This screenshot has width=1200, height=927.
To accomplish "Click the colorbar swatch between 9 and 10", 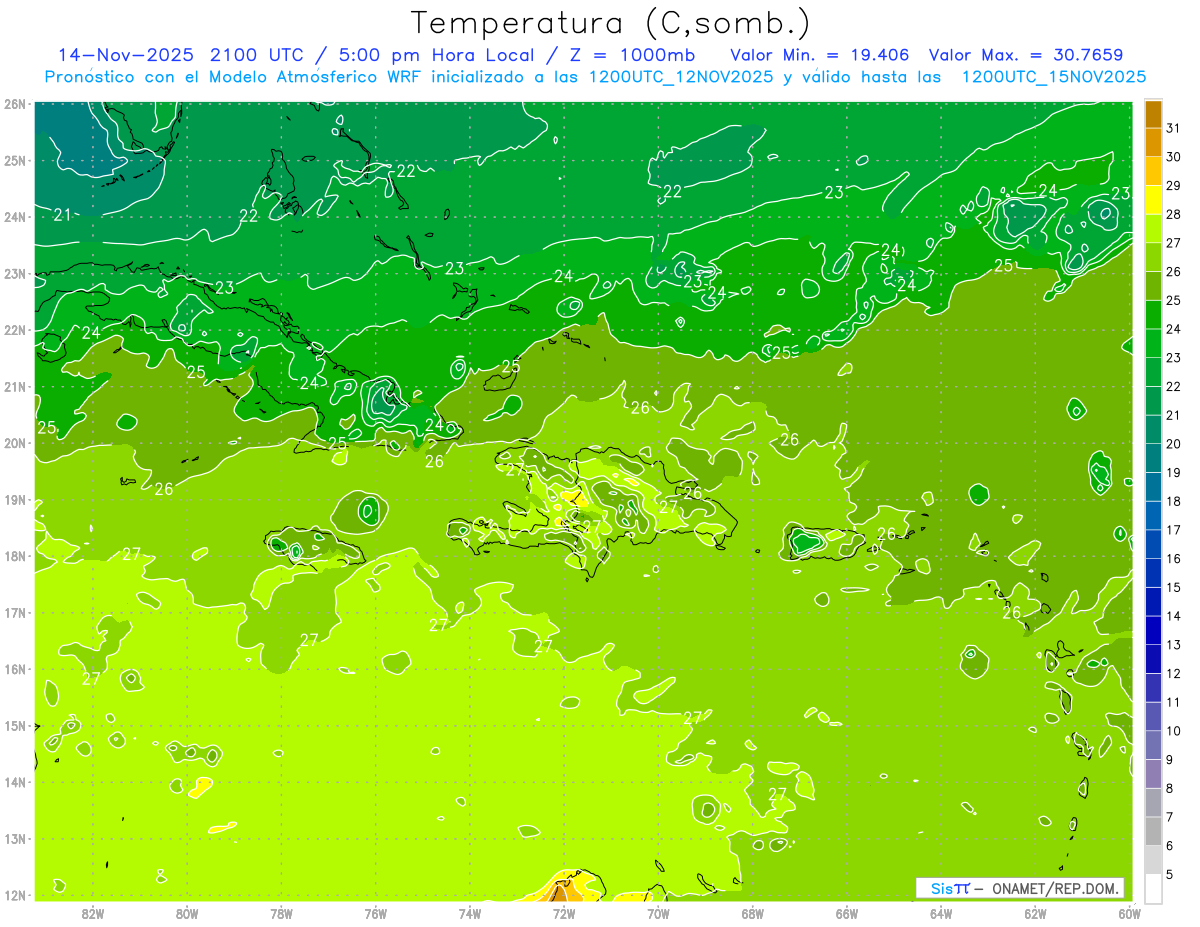I will [x=1154, y=745].
